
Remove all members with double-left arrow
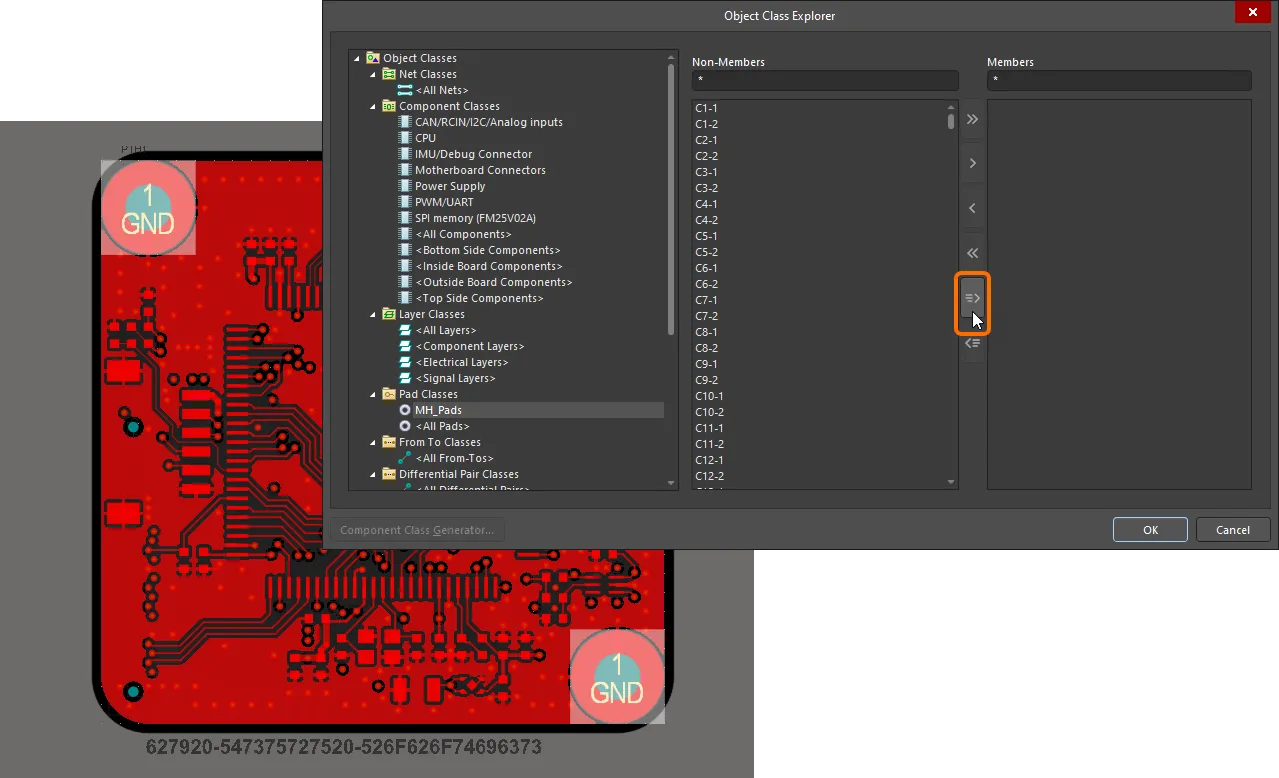(972, 253)
